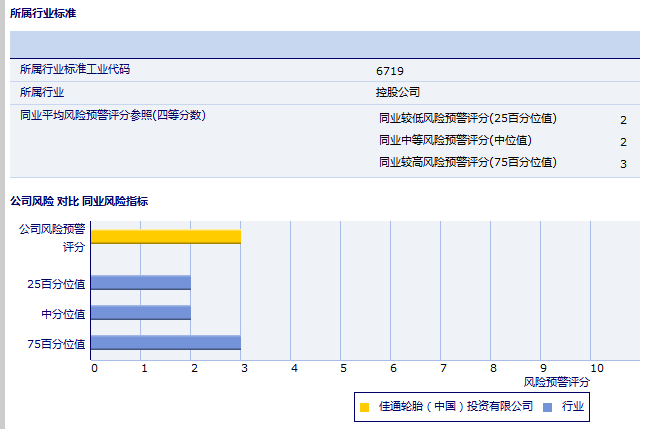Click the 75百分位值 blue bar

pyautogui.click(x=165, y=343)
